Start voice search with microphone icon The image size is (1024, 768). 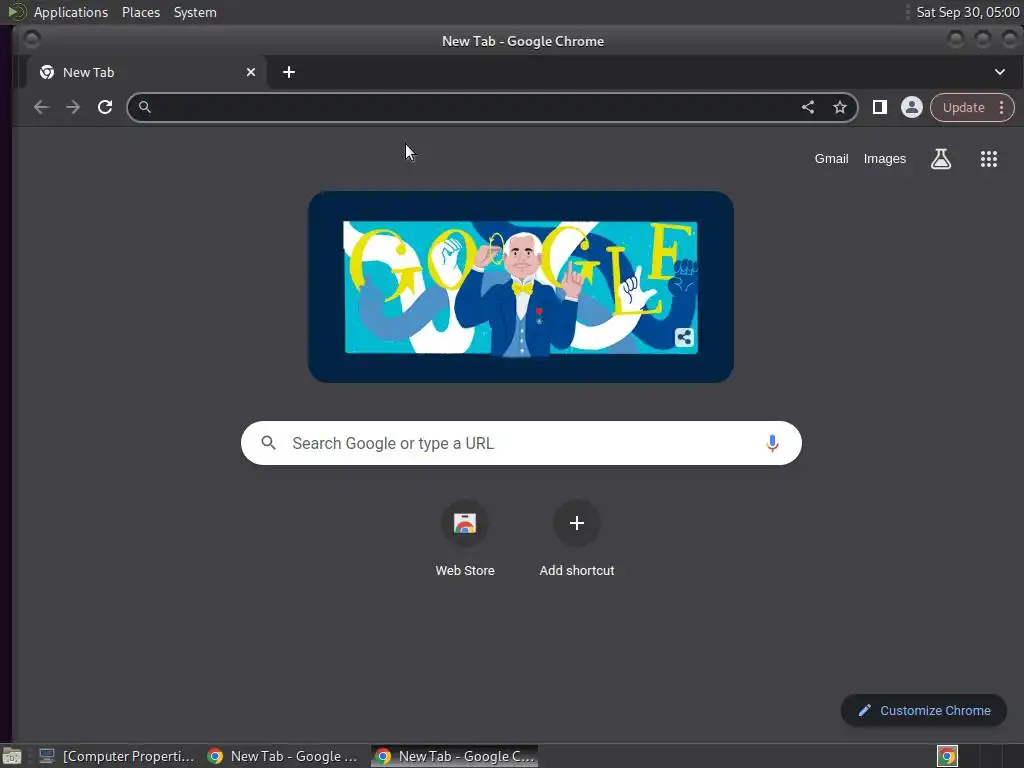coord(772,443)
